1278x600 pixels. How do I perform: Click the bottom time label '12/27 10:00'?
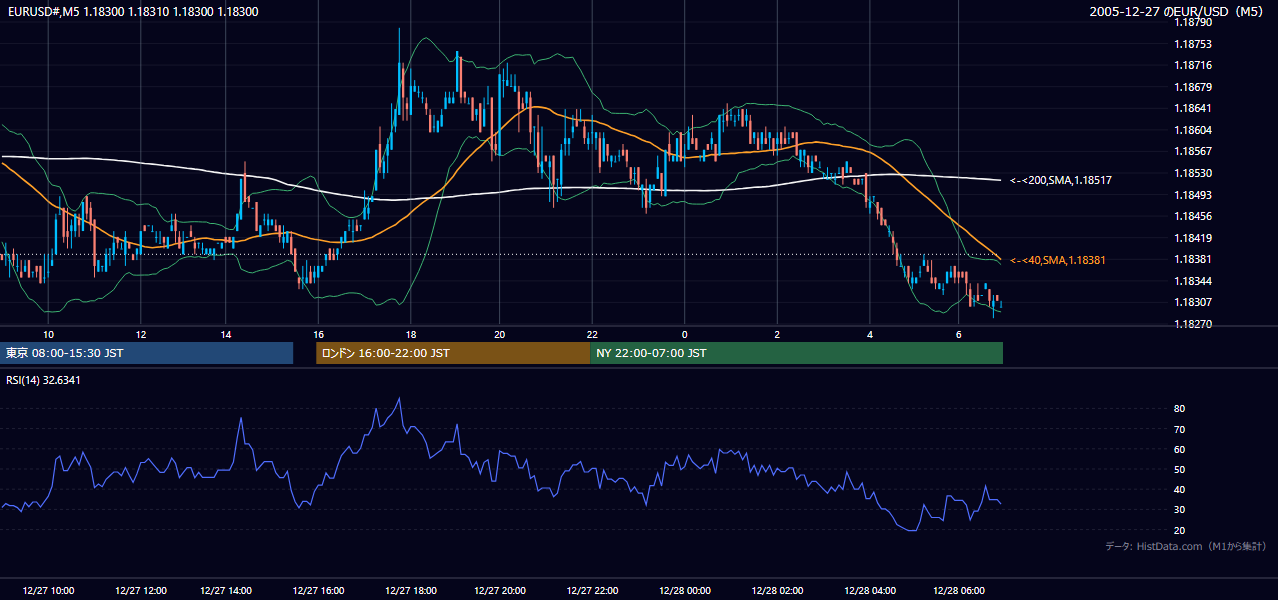coord(49,590)
